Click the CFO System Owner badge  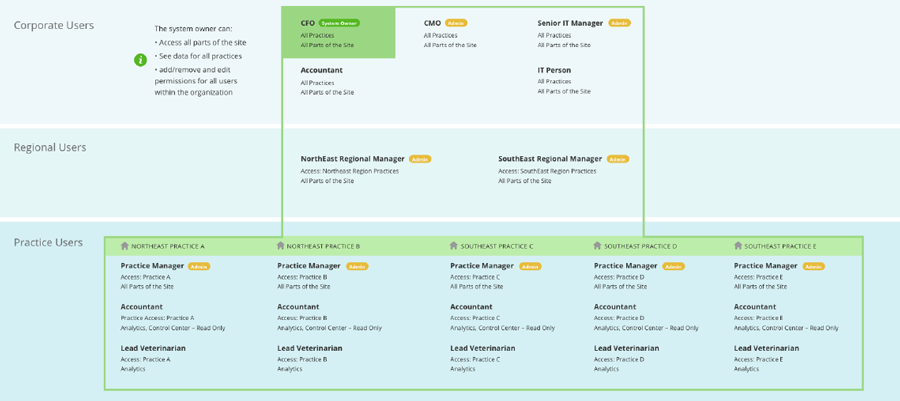pos(339,24)
